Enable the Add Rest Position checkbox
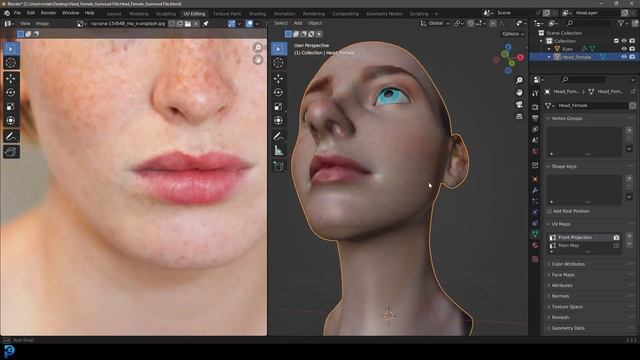This screenshot has width=640, height=360. 549,211
